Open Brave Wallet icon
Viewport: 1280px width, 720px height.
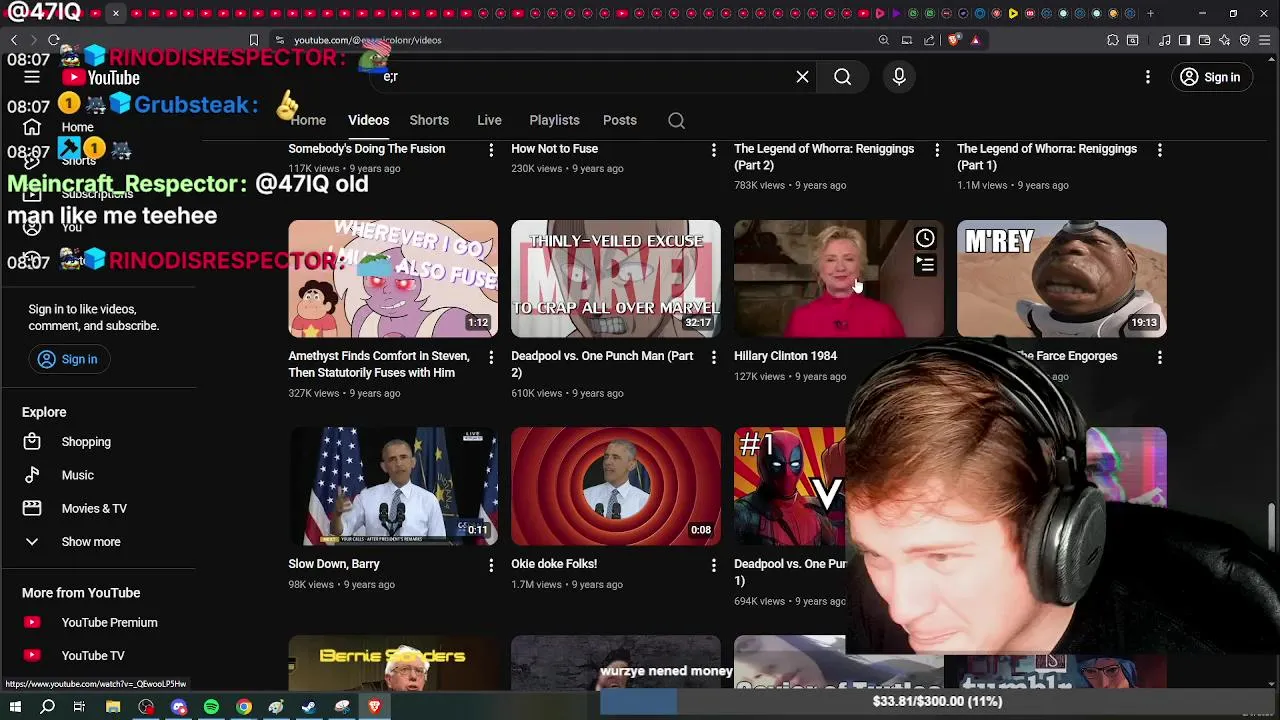coord(1205,40)
